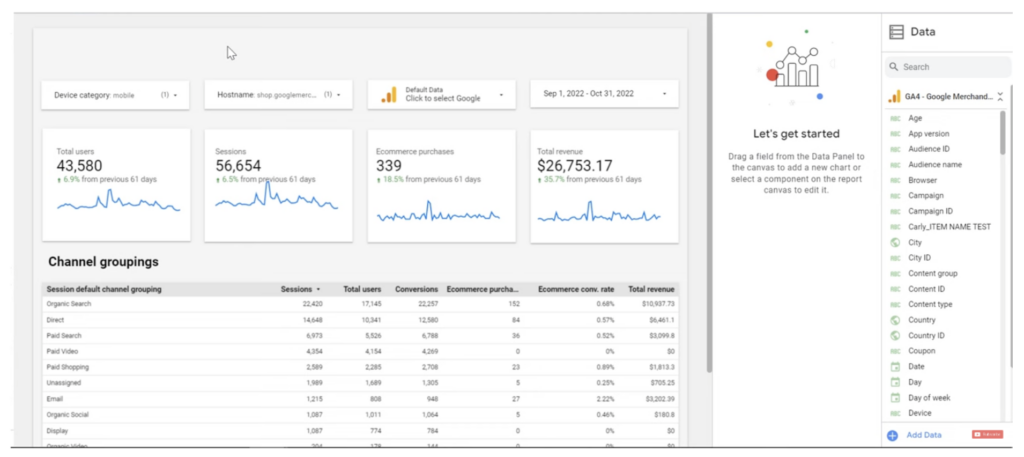1024x457 pixels.
Task: Select the Ecommerce purchases scorecard
Action: point(441,186)
